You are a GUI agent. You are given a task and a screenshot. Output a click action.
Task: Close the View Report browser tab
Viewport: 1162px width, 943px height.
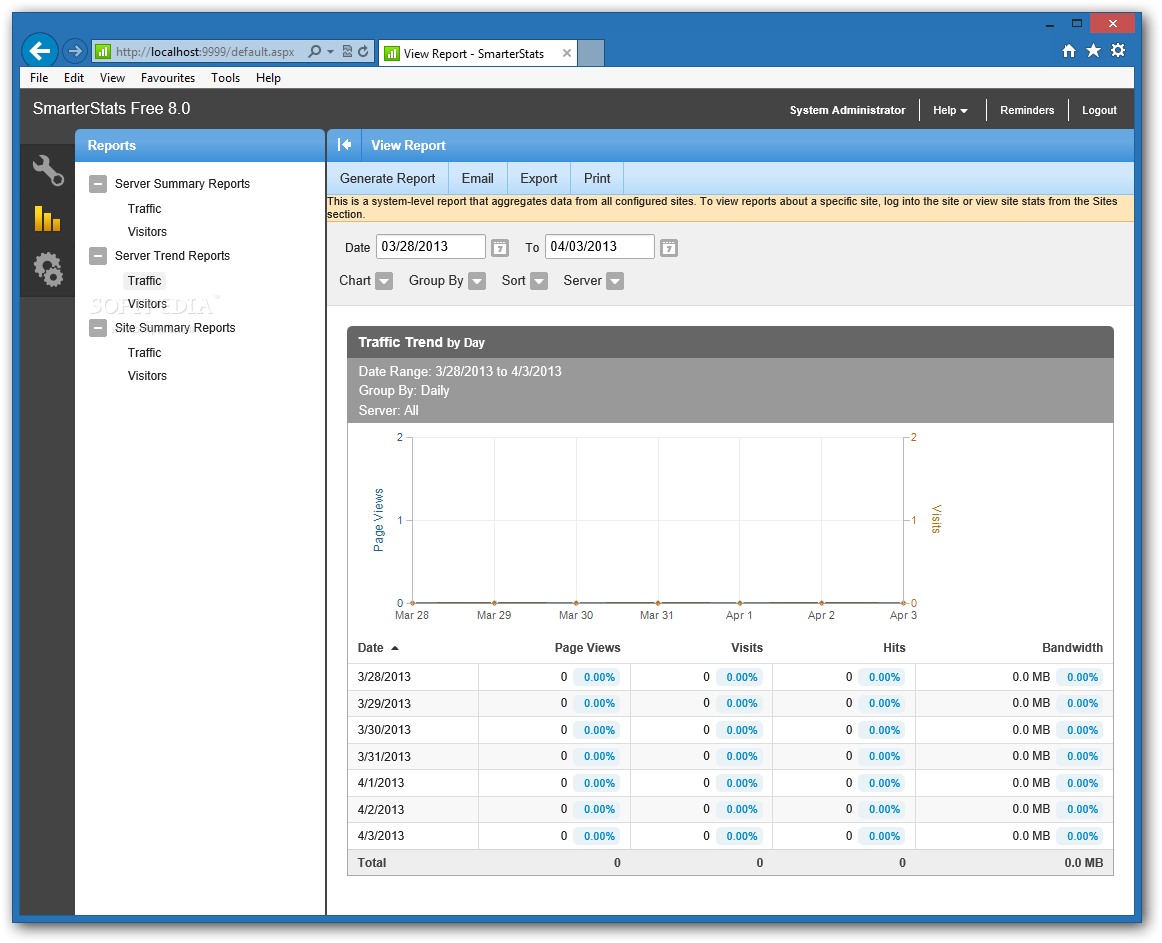(x=567, y=53)
